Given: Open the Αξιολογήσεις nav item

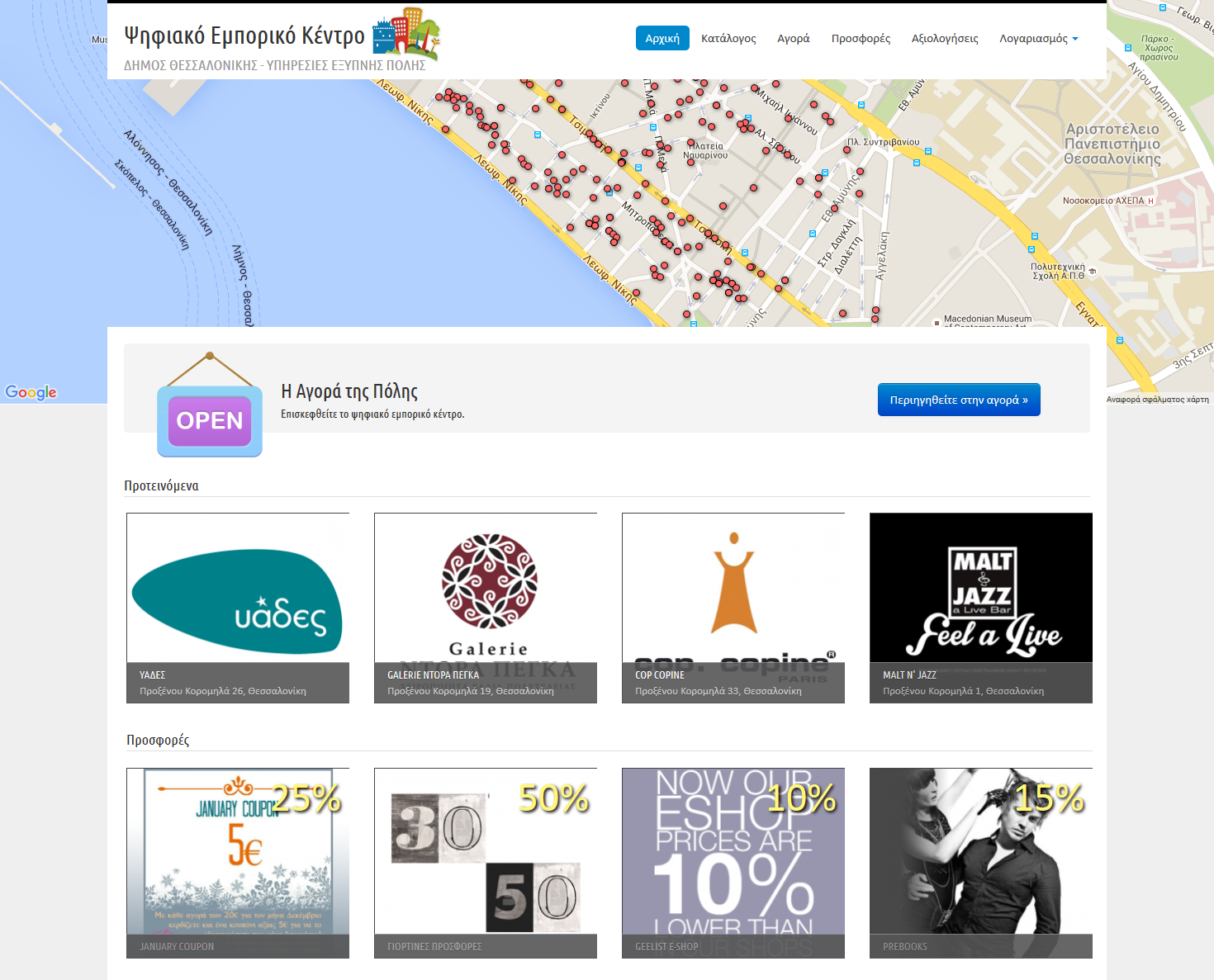Looking at the screenshot, I should pos(945,38).
